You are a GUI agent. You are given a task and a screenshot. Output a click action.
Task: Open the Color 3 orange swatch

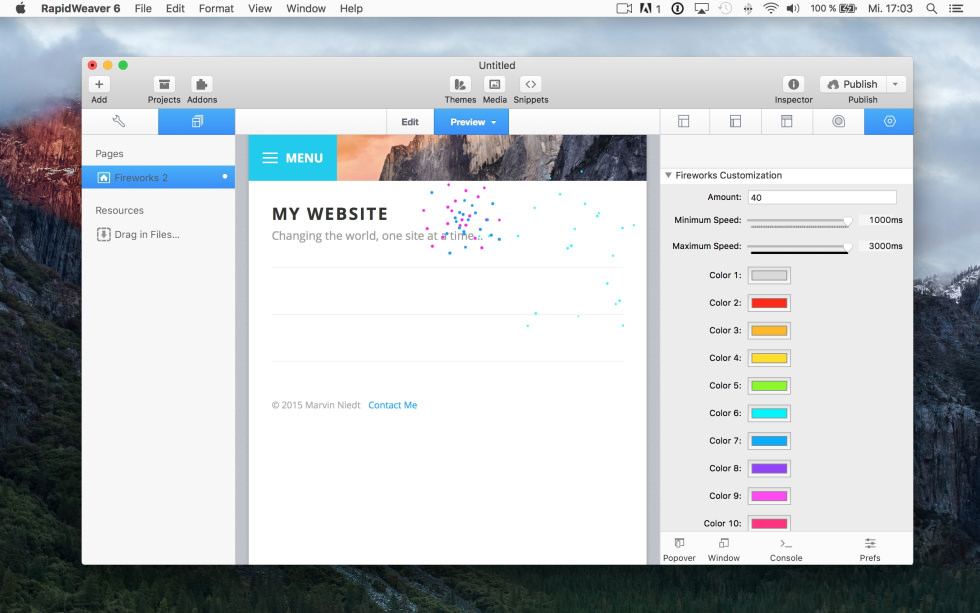pos(769,331)
